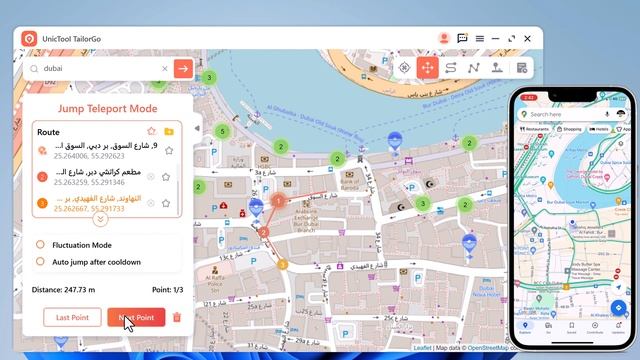Viewport: 640px width, 360px height.
Task: Open the hamburger menu in title bar
Action: [480, 38]
